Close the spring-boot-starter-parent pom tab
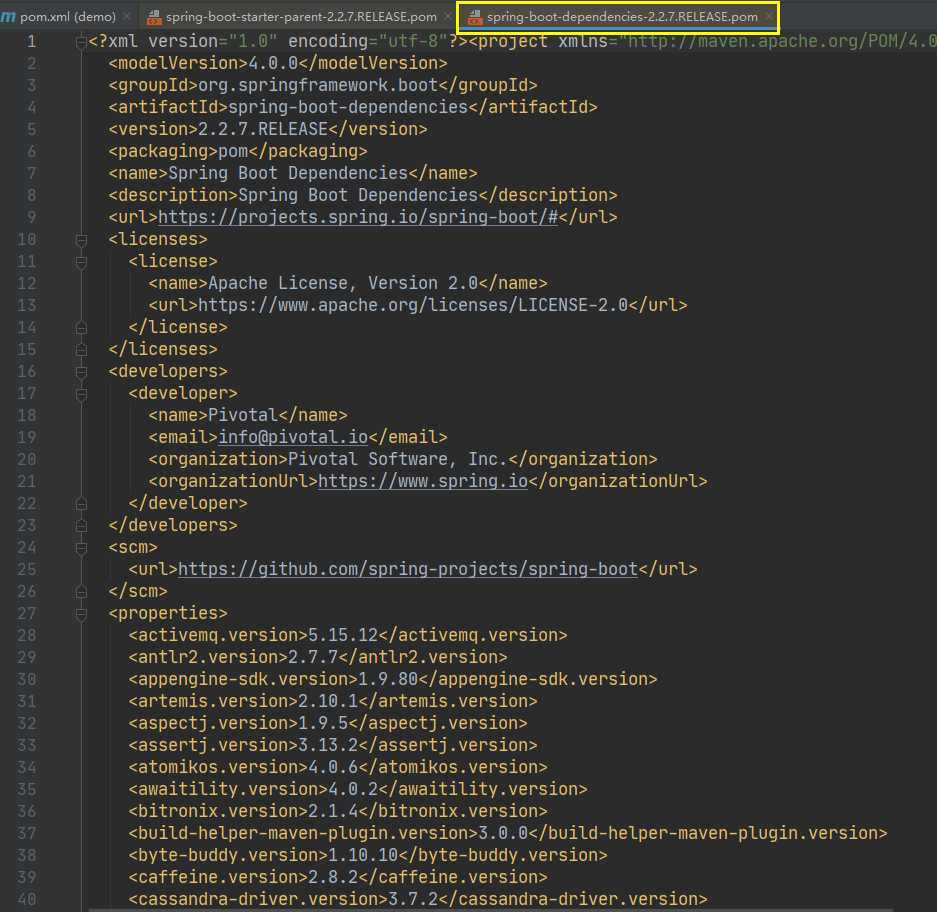The height and width of the screenshot is (912, 937). [448, 17]
